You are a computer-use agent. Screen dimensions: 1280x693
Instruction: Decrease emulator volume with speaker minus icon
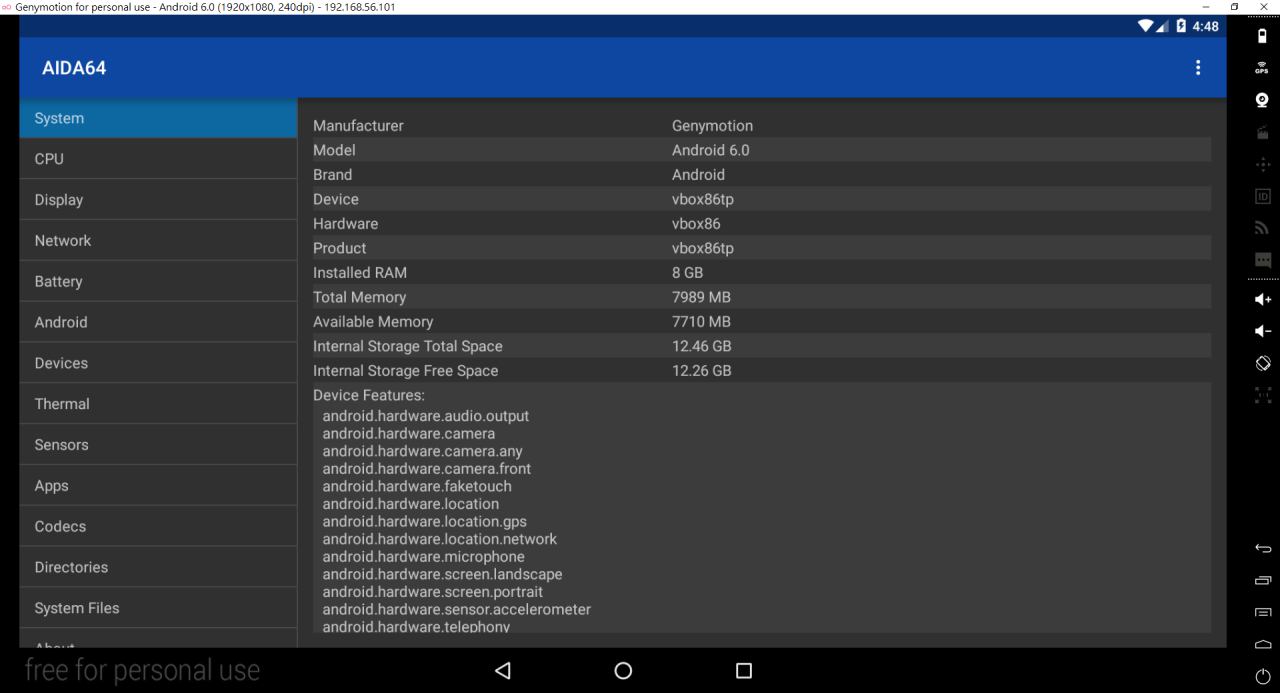click(x=1262, y=331)
